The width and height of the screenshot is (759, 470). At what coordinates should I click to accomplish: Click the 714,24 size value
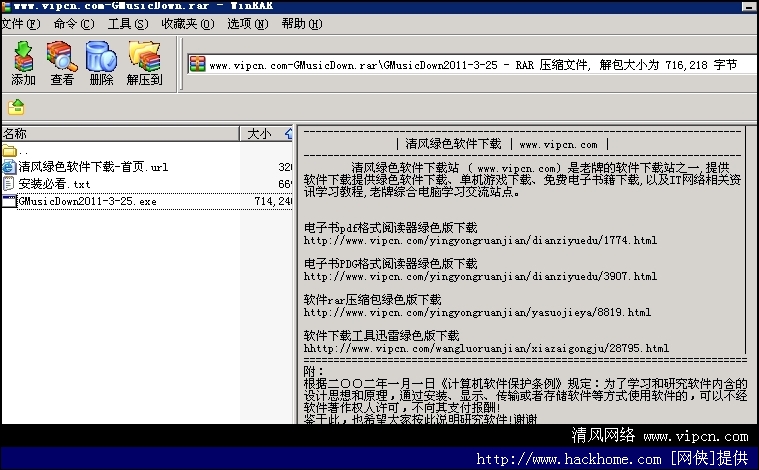coord(273,201)
